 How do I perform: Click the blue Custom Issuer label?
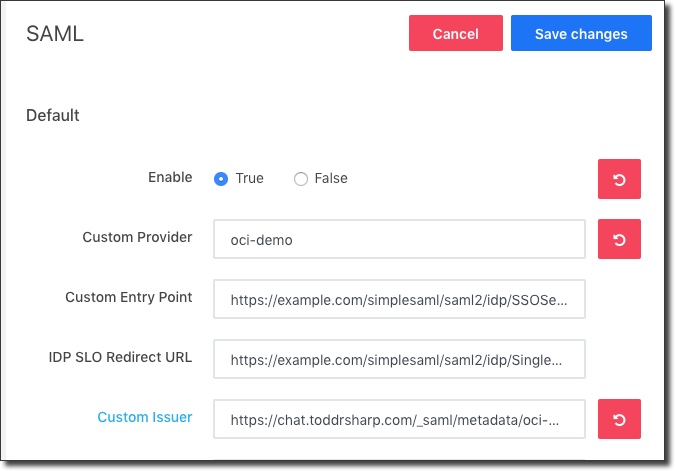144,417
